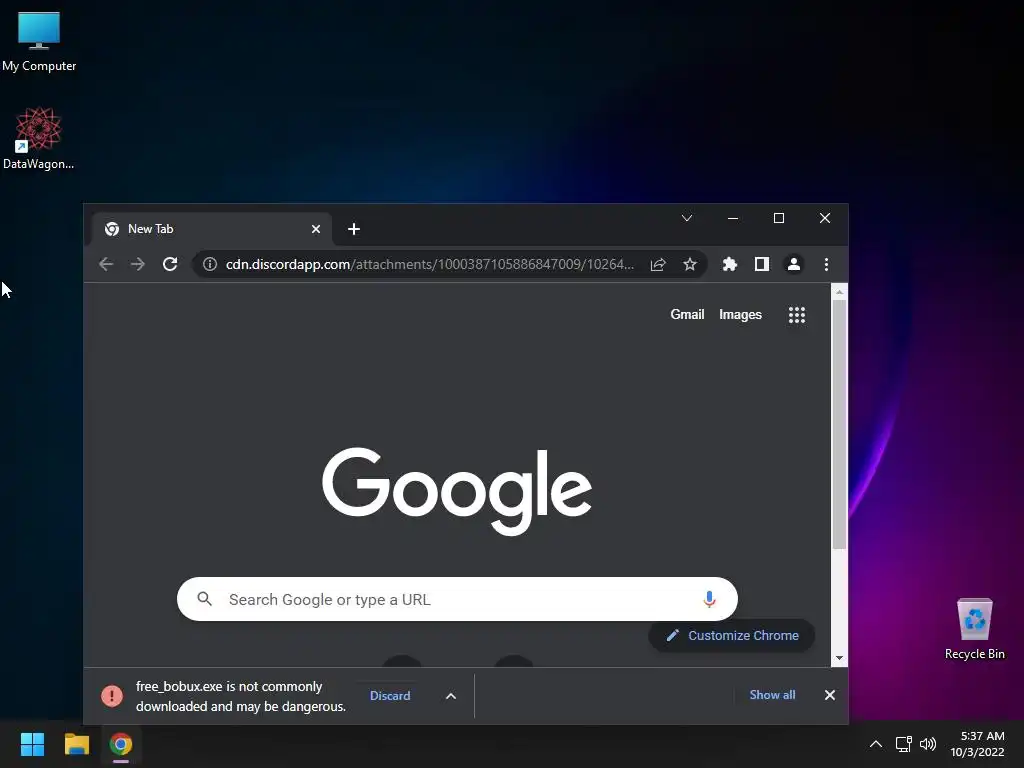
Task: Maximize the Chrome window
Action: click(x=778, y=218)
